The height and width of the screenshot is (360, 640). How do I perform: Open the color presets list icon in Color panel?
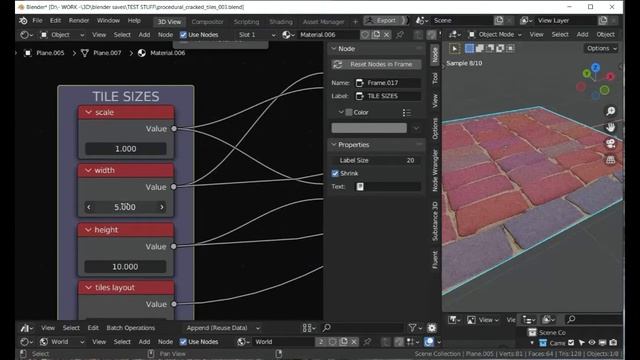coord(406,112)
